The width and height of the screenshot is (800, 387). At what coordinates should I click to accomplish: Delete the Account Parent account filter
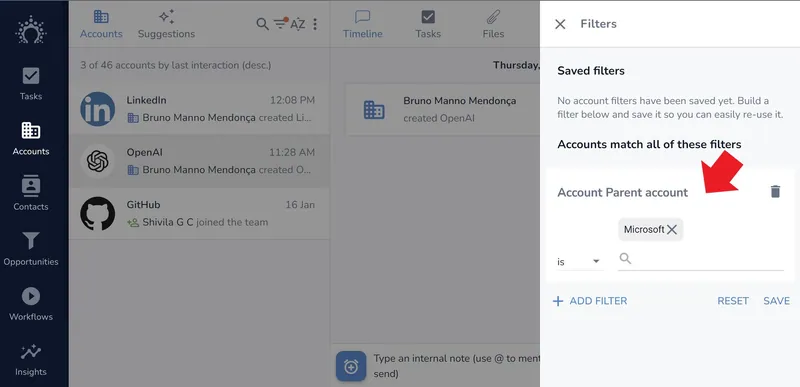point(775,192)
